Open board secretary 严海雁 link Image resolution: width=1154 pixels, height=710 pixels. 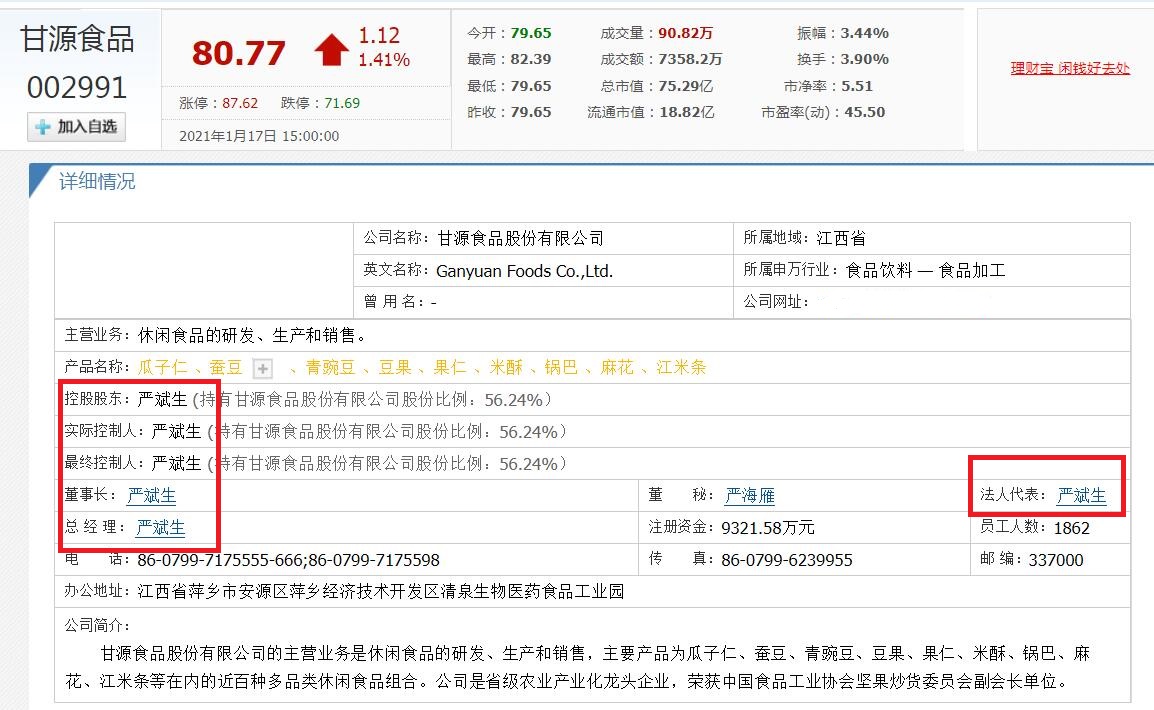749,494
